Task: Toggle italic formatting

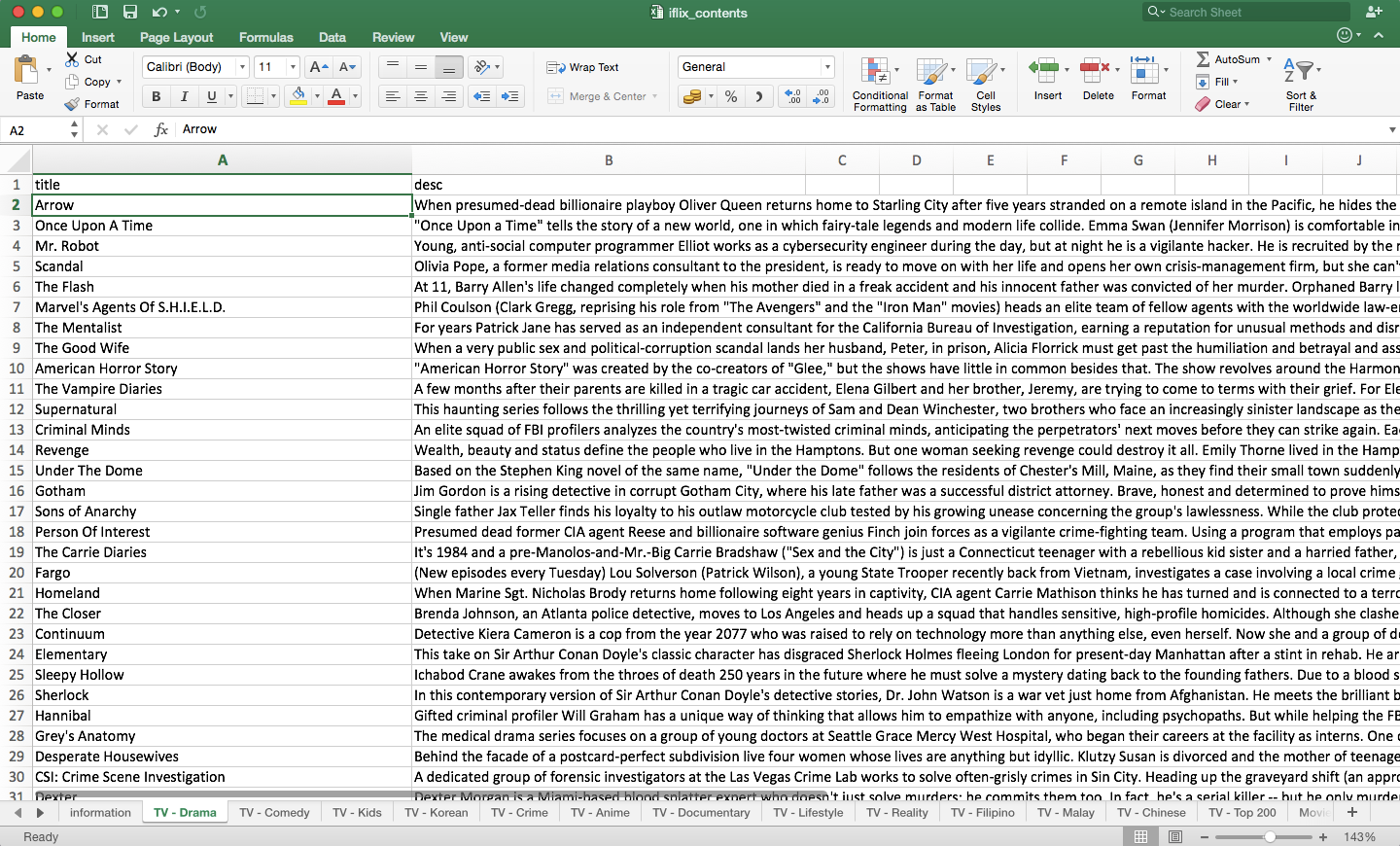Action: pyautogui.click(x=184, y=96)
